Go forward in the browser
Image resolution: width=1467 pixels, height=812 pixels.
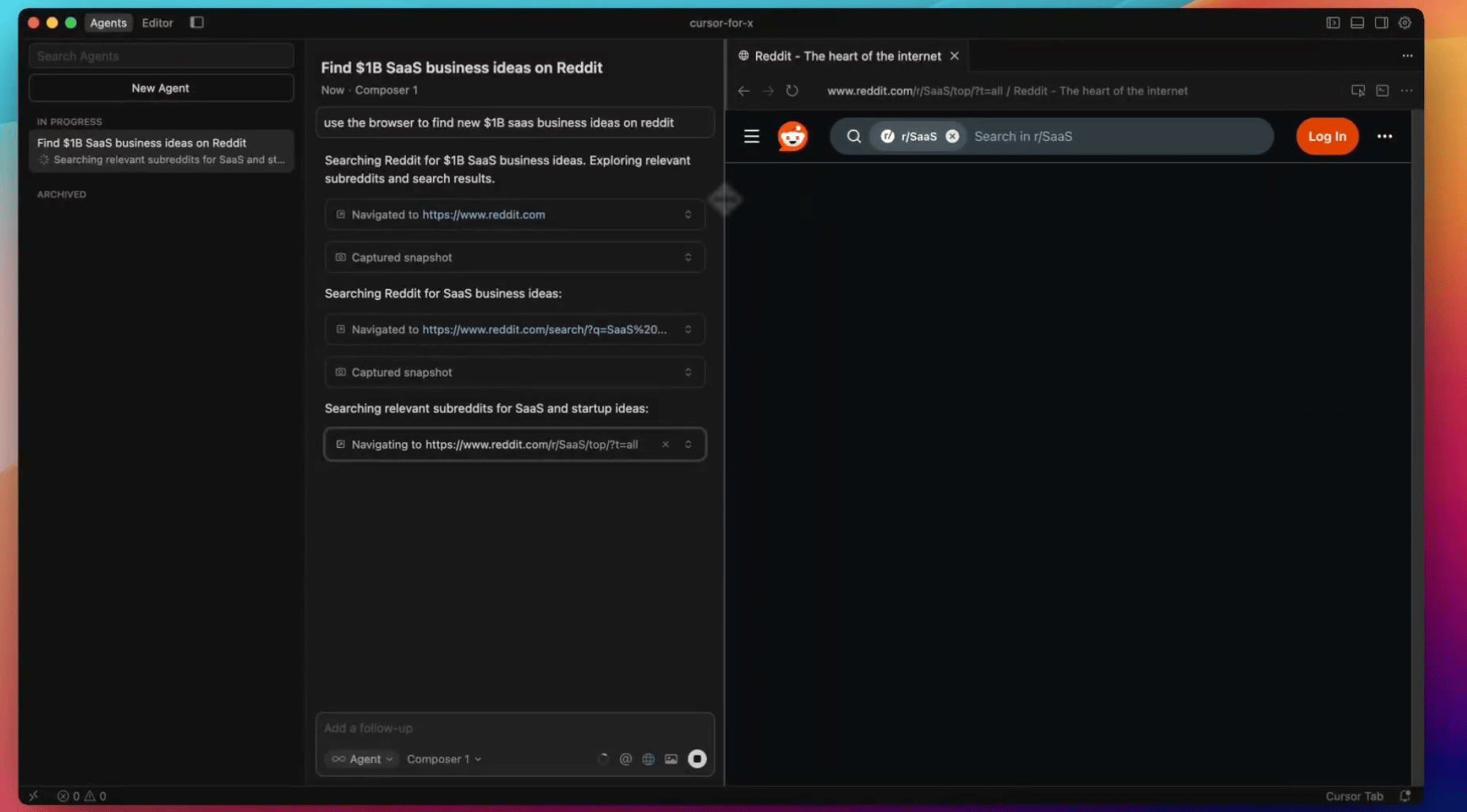coord(767,91)
